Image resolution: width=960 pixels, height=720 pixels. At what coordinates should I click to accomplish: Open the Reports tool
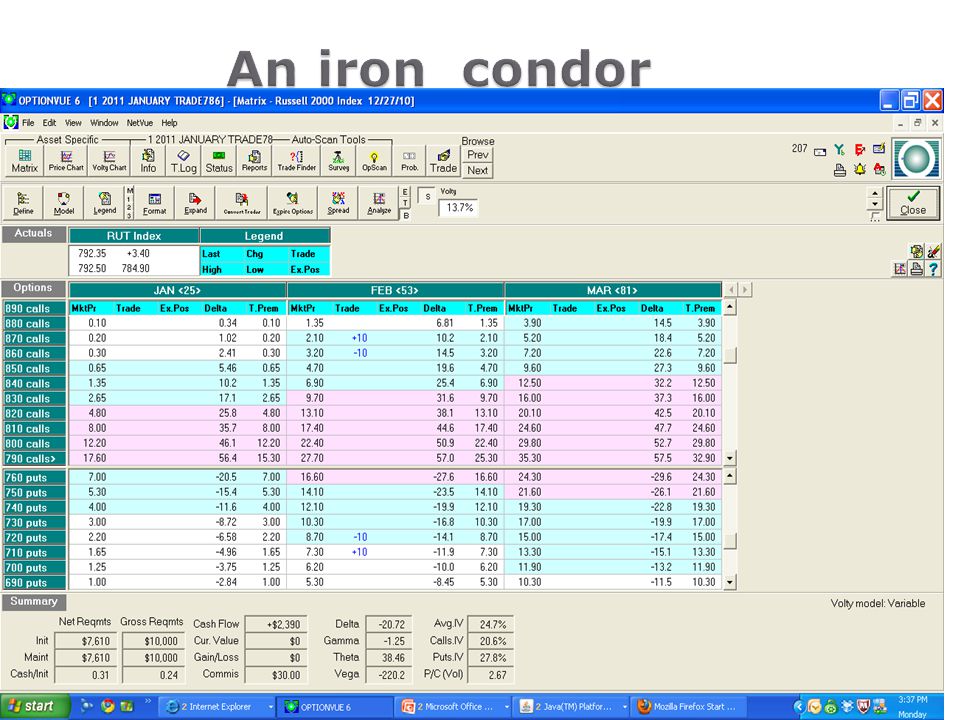(254, 161)
